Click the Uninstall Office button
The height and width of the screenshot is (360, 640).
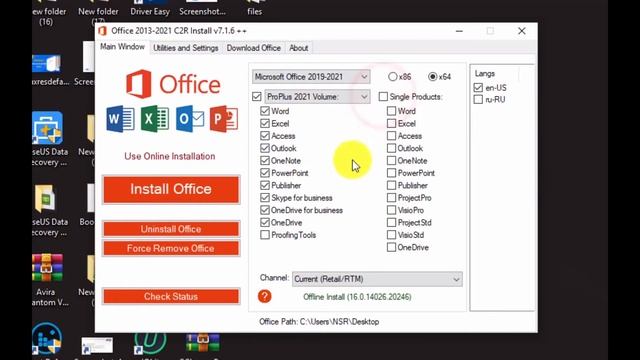171,229
